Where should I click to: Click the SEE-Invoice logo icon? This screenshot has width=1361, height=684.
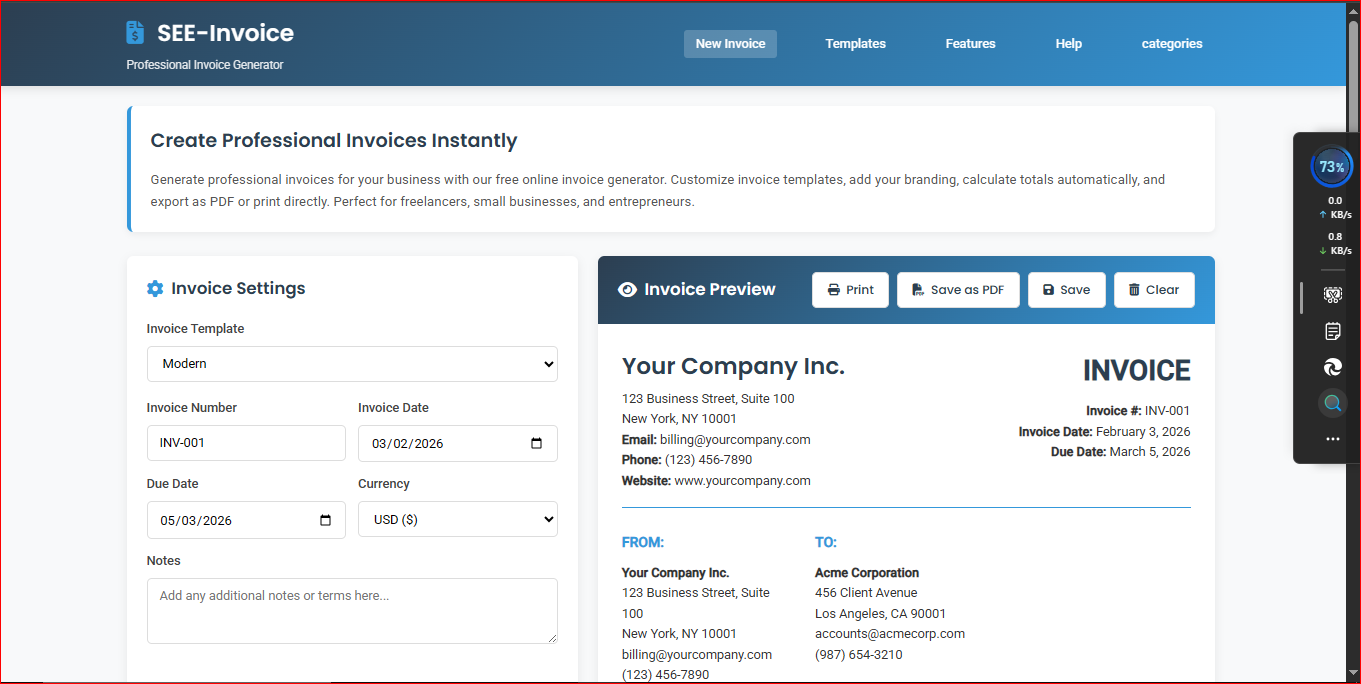[135, 33]
